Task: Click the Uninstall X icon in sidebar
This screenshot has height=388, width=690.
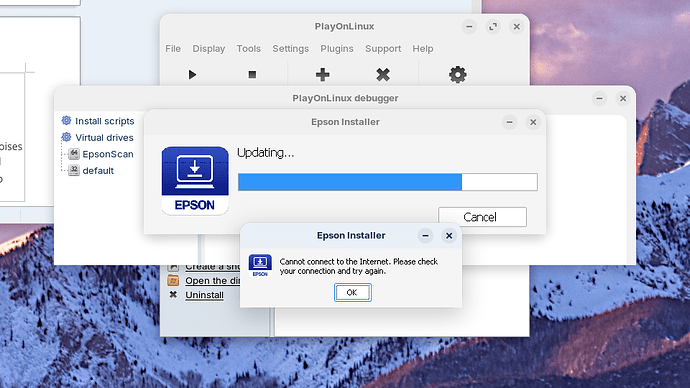Action: point(173,295)
